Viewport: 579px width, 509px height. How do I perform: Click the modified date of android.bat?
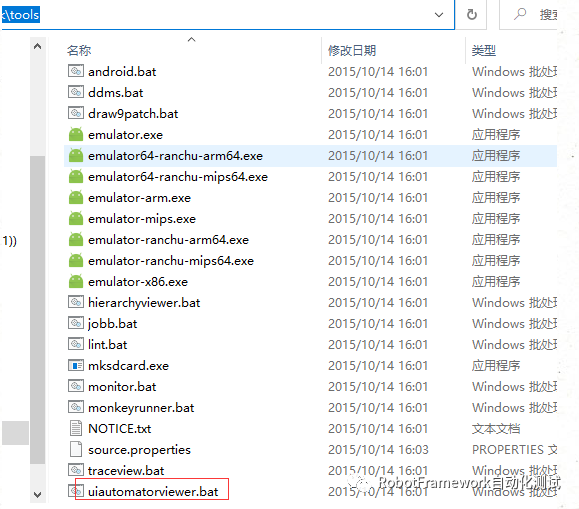coord(378,71)
